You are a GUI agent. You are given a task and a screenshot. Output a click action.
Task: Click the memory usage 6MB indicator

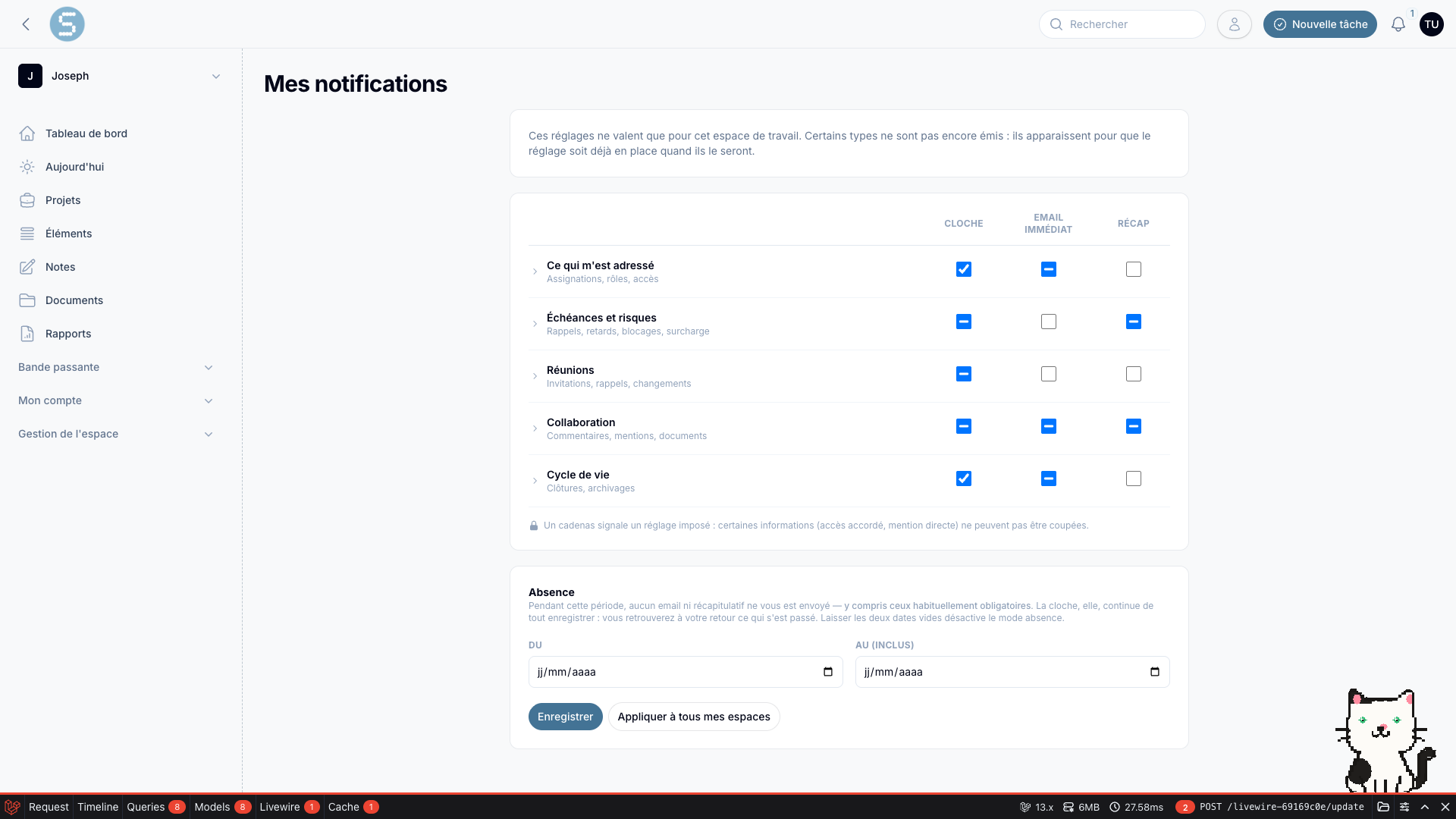tap(1081, 807)
